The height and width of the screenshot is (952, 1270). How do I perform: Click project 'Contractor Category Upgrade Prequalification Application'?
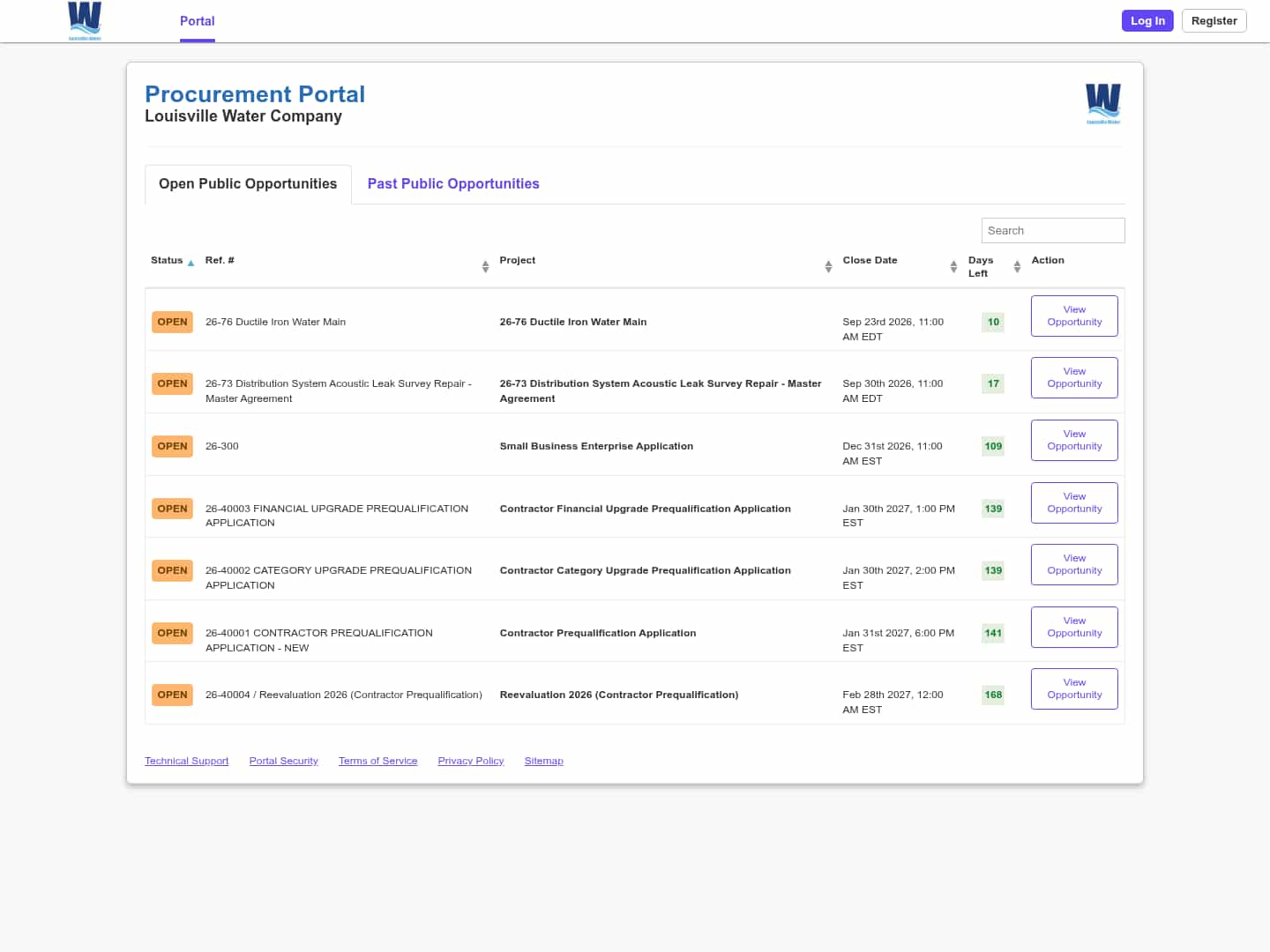pos(646,570)
